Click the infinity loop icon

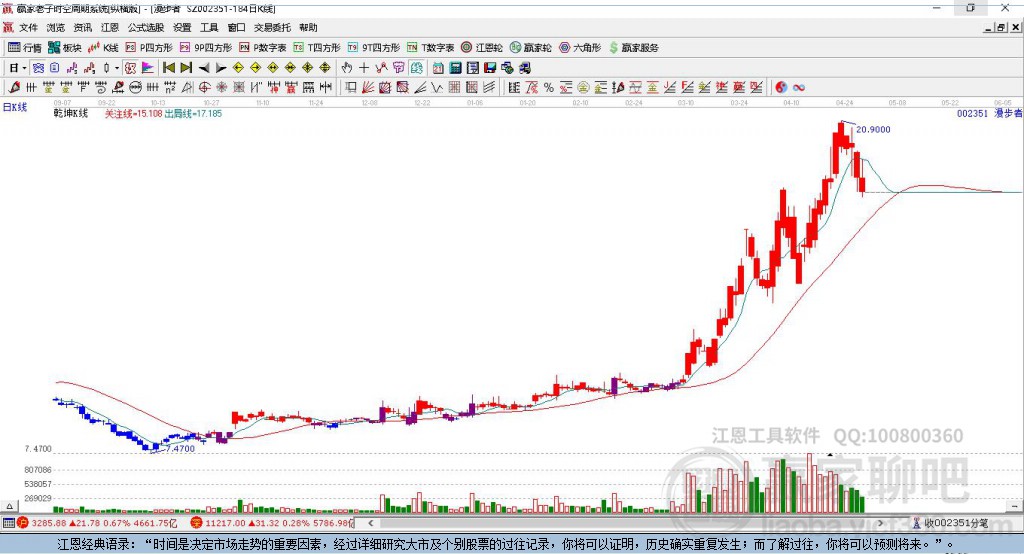coord(799,87)
